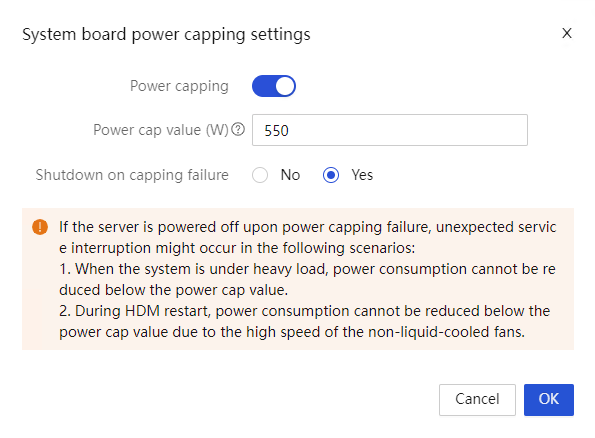This screenshot has width=595, height=438.
Task: Focus the Power cap value input field
Action: [390, 130]
